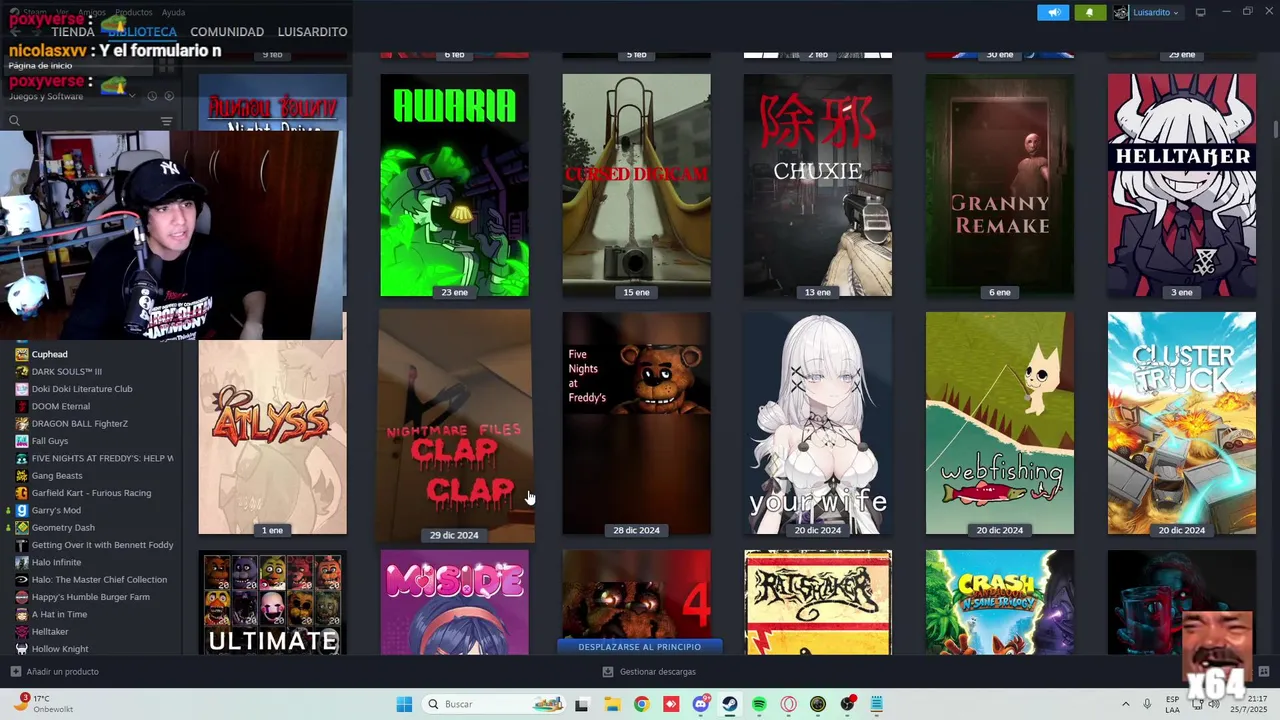Open the green notifications bell
The image size is (1280, 720).
point(1089,12)
